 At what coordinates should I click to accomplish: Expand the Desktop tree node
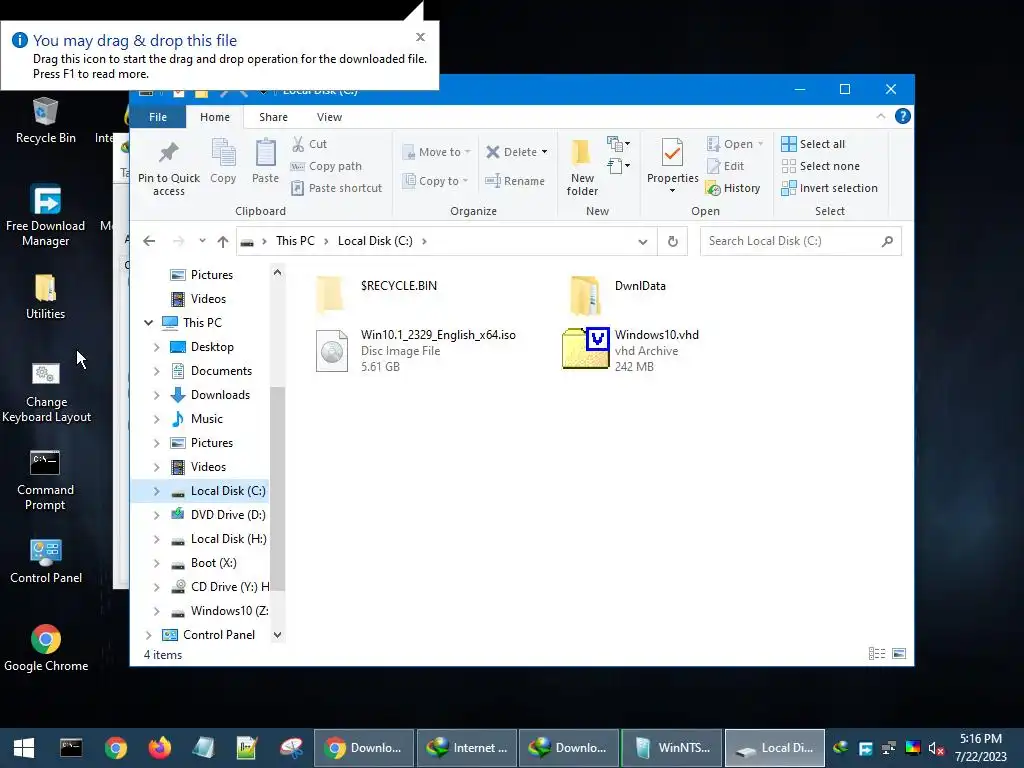point(157,347)
